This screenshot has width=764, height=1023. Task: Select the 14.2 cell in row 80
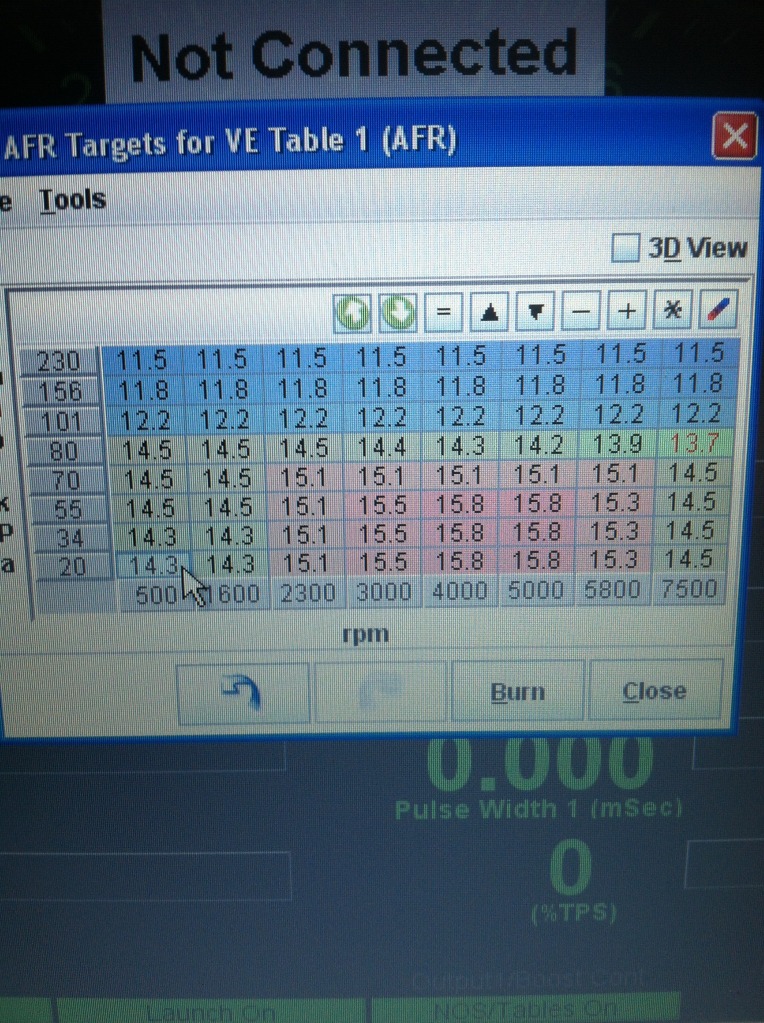click(x=539, y=446)
